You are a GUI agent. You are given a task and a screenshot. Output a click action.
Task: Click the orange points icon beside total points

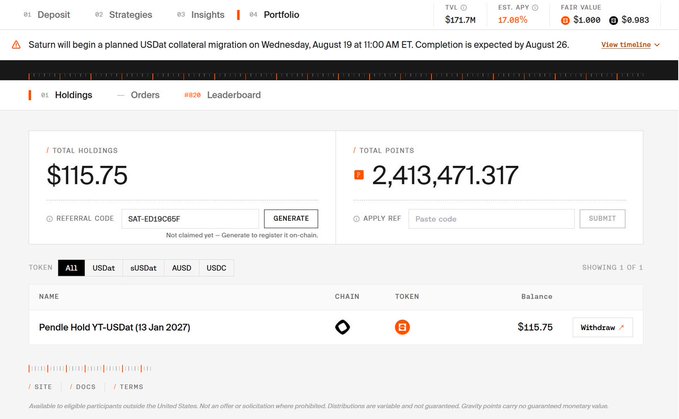pos(359,175)
